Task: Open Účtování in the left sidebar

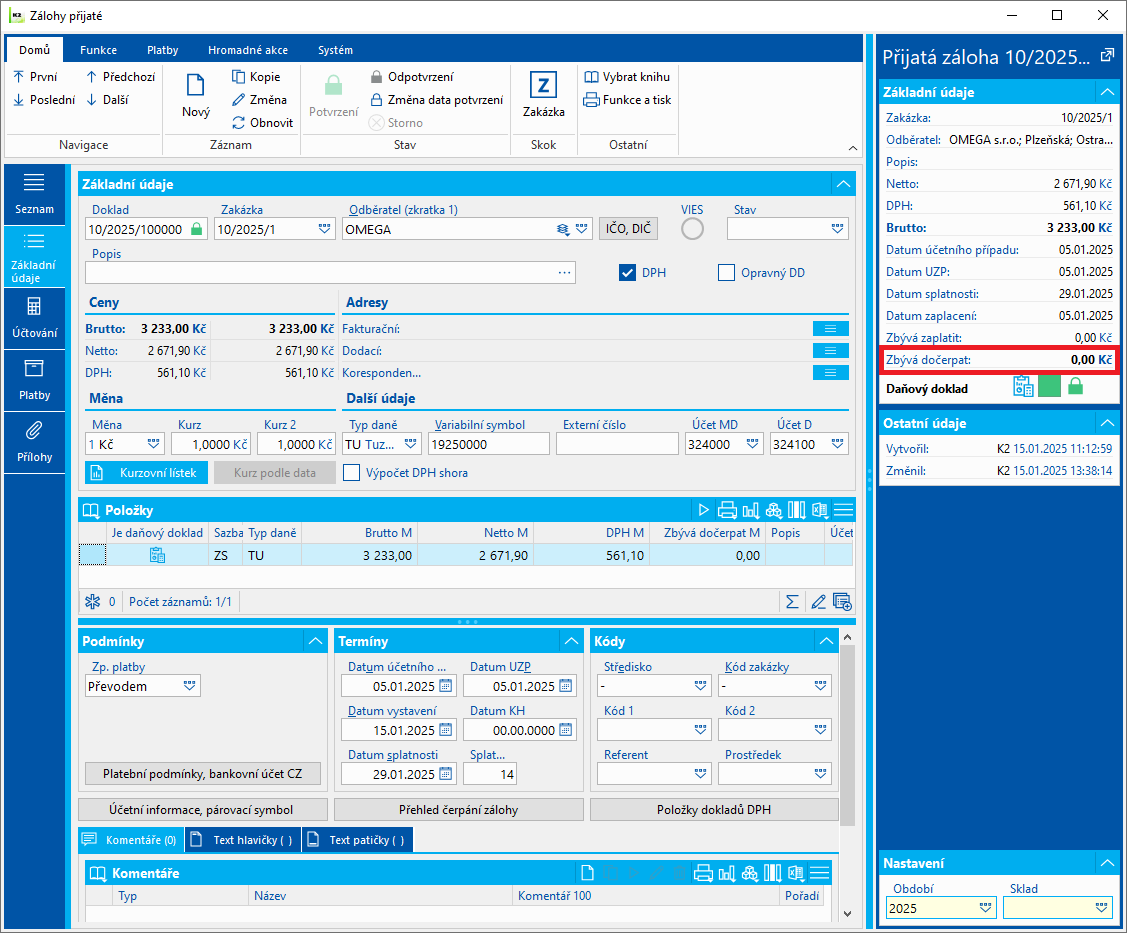Action: (x=34, y=316)
